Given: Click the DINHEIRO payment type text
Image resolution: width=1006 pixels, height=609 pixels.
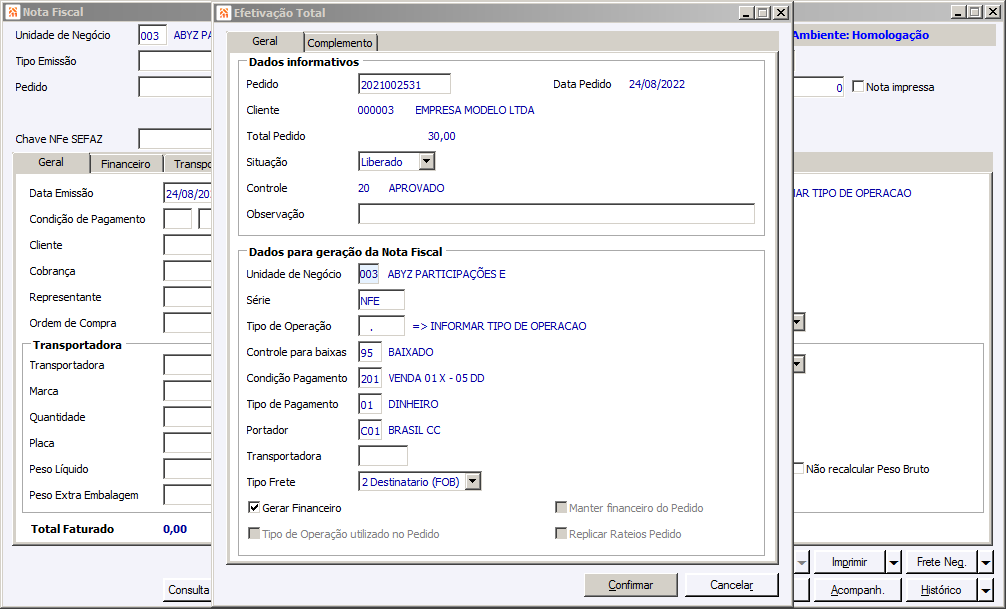Looking at the screenshot, I should click(413, 404).
